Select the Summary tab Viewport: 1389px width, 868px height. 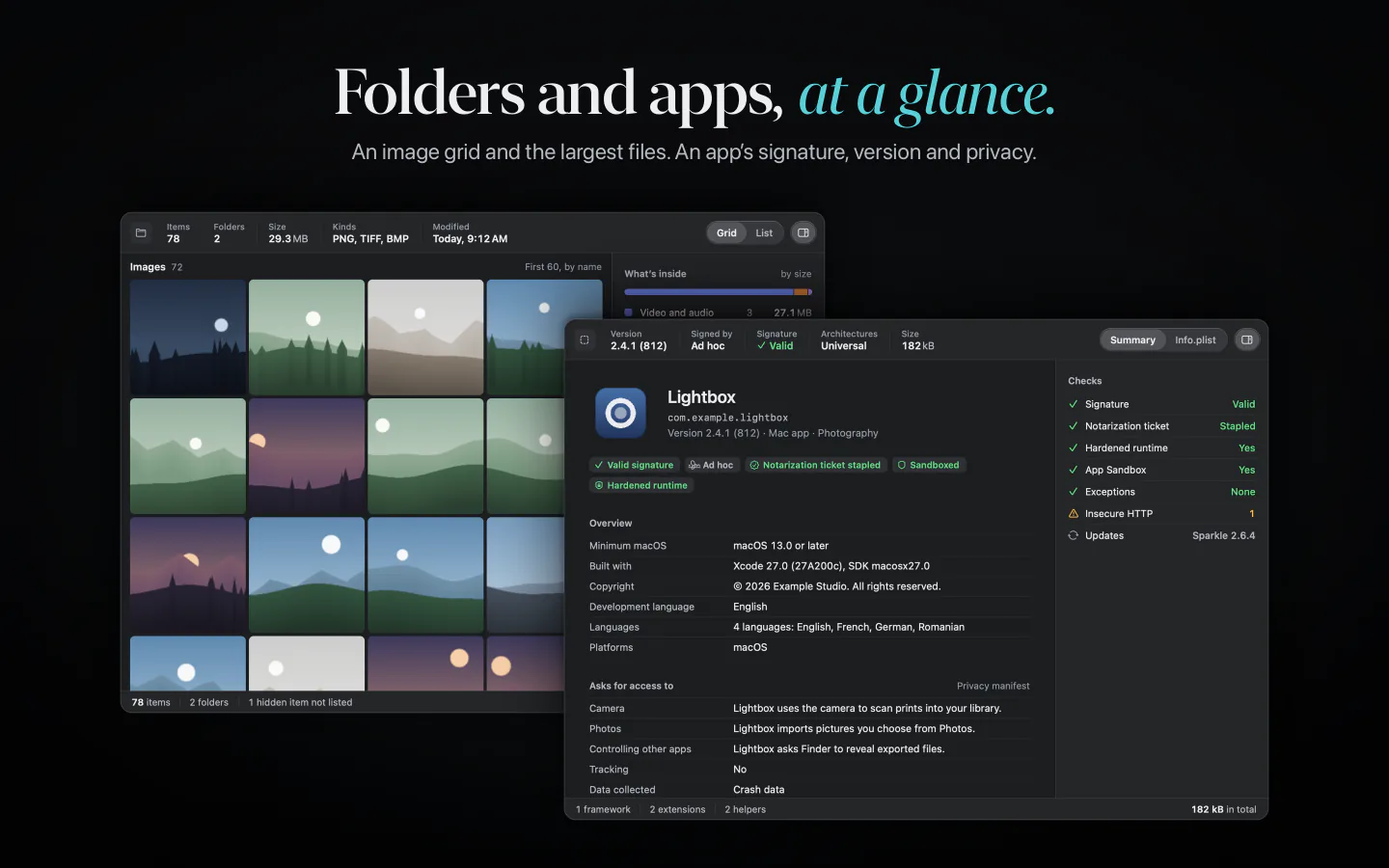click(x=1132, y=339)
